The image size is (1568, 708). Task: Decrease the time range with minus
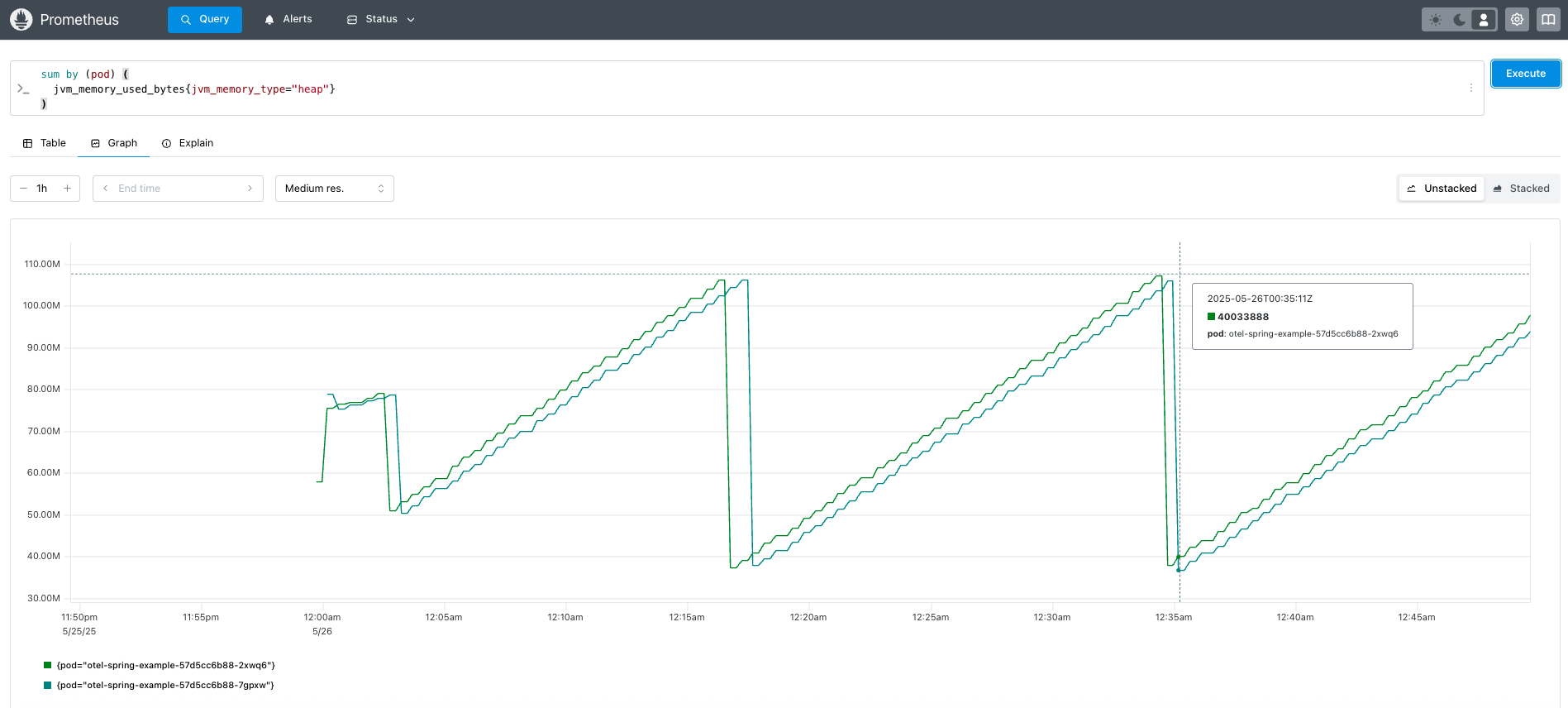point(23,189)
